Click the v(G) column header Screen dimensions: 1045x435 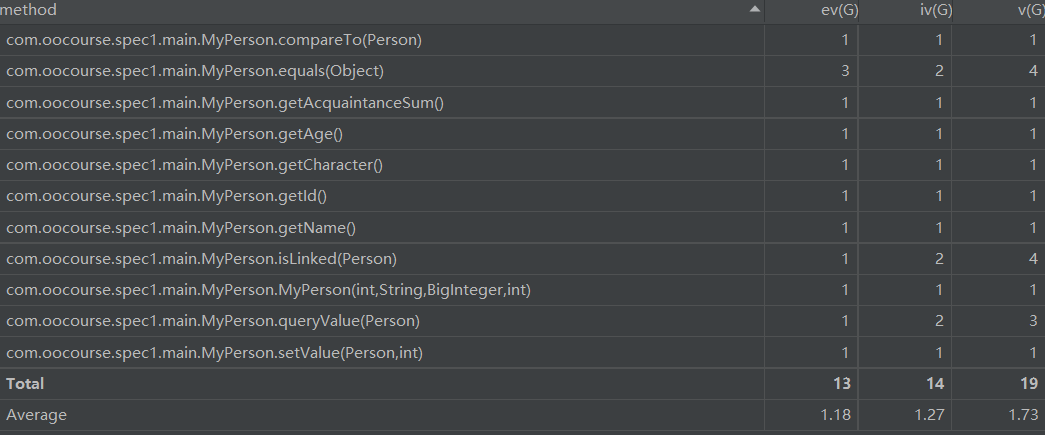998,10
